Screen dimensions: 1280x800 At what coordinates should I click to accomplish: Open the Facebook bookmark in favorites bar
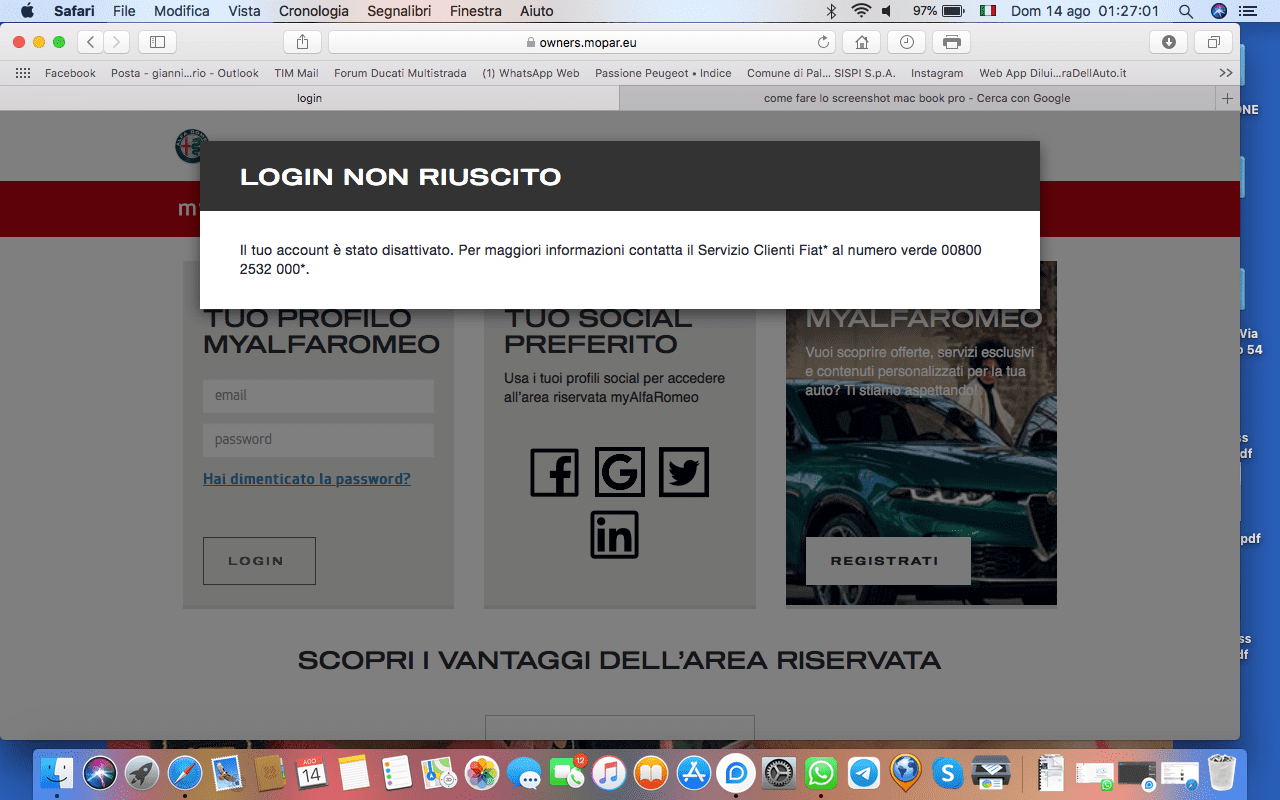(x=70, y=73)
